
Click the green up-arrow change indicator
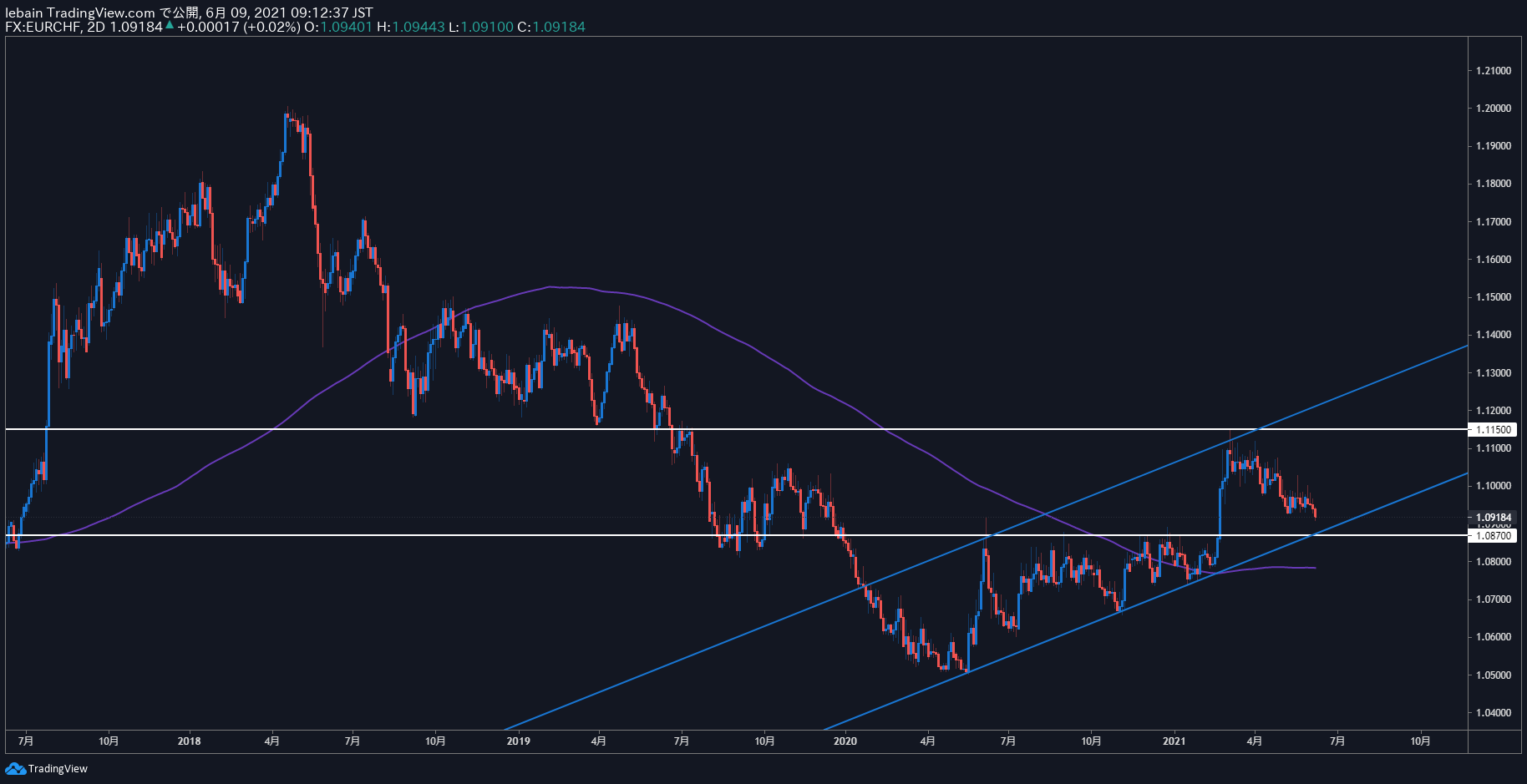point(170,26)
